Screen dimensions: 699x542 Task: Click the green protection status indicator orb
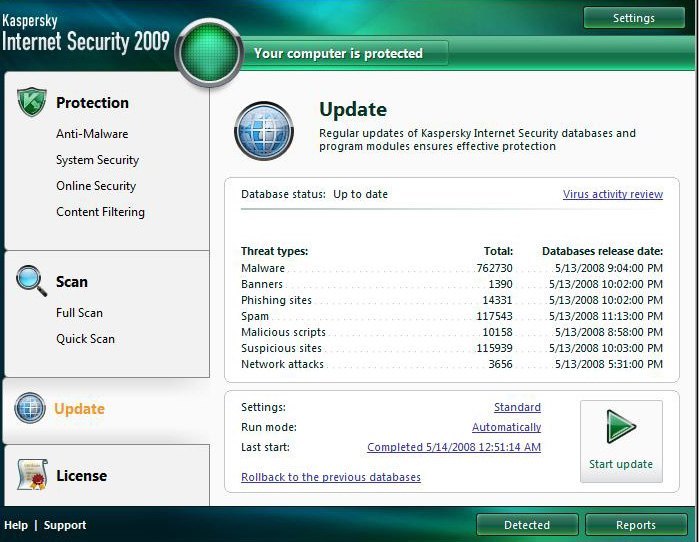coord(209,53)
